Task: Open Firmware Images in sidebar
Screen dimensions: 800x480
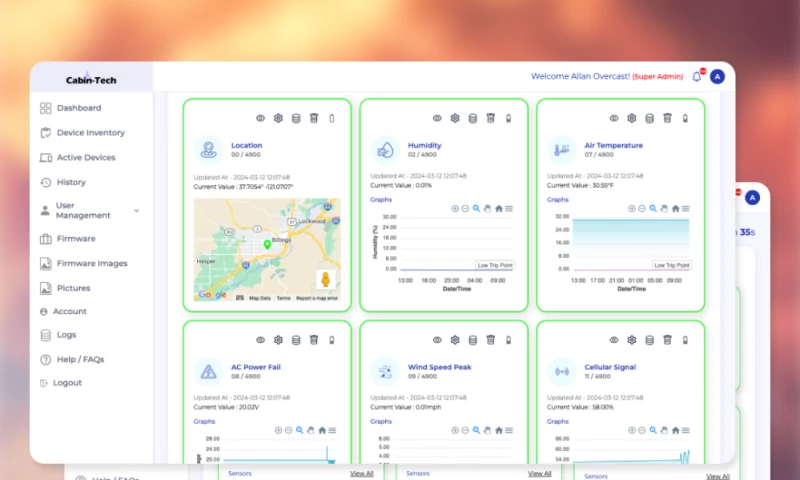Action: (91, 264)
